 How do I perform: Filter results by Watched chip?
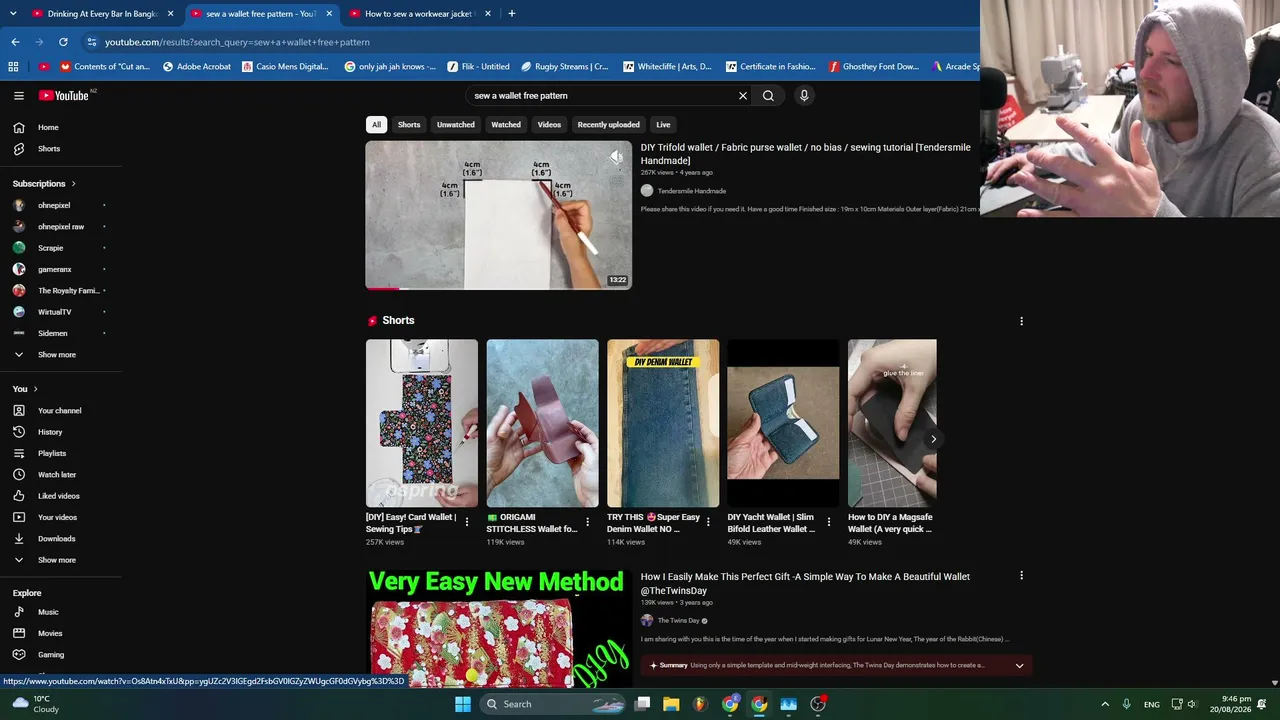[x=506, y=125]
